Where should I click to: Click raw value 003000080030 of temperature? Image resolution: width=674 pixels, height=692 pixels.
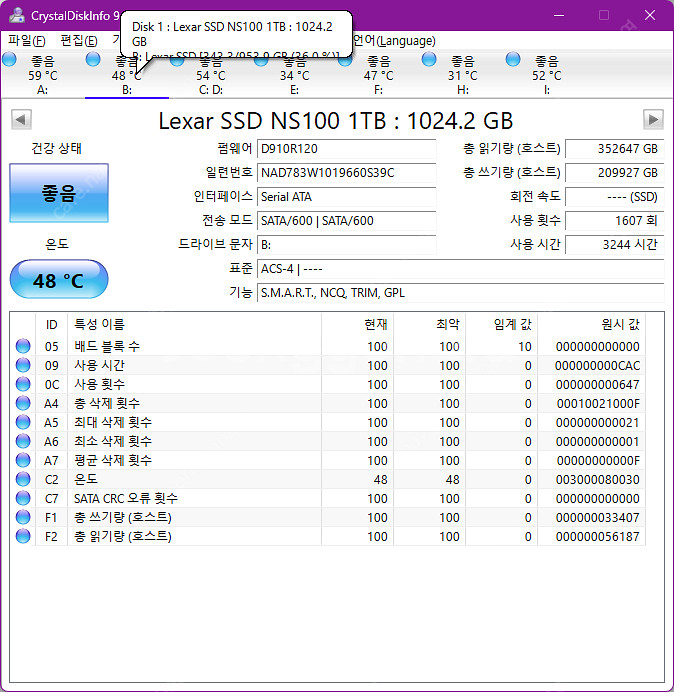pos(598,479)
